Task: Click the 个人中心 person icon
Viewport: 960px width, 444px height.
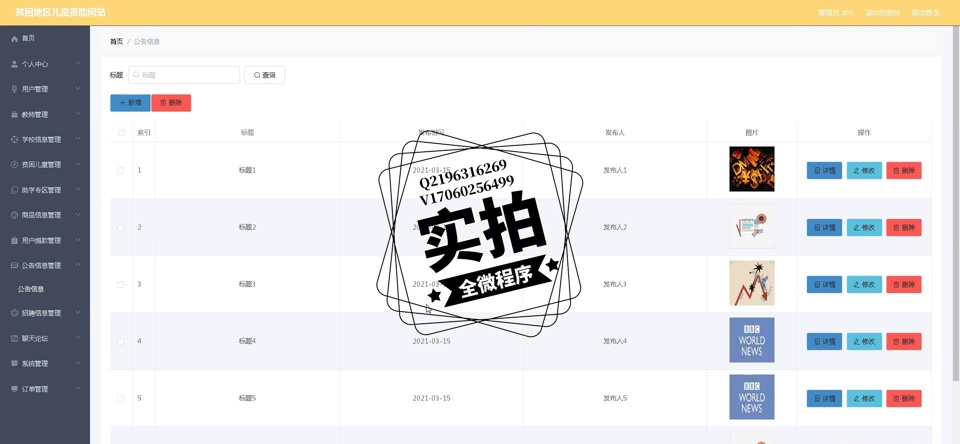Action: [14, 64]
